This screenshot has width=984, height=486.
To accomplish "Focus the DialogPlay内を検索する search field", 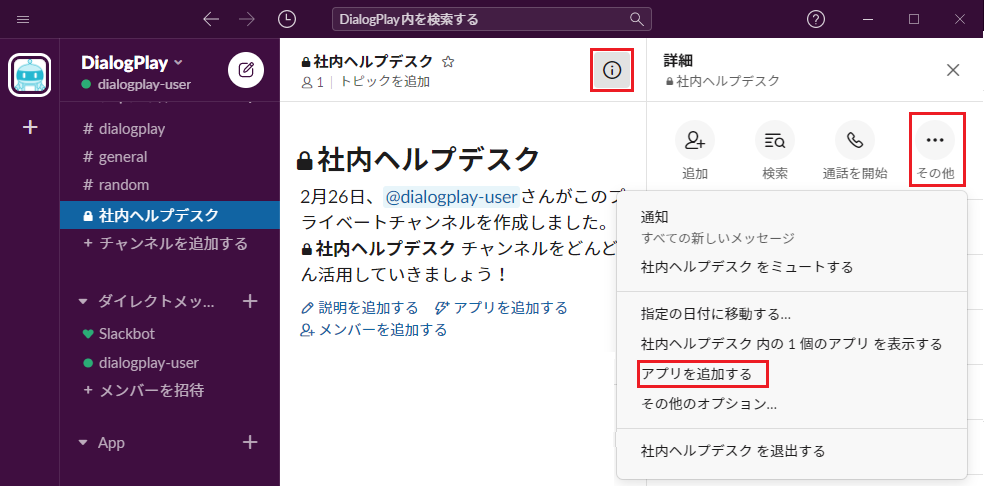I will [x=491, y=19].
